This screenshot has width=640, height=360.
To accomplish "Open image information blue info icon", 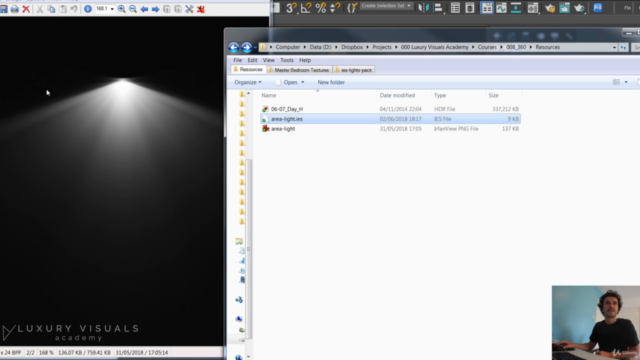I will [x=88, y=9].
